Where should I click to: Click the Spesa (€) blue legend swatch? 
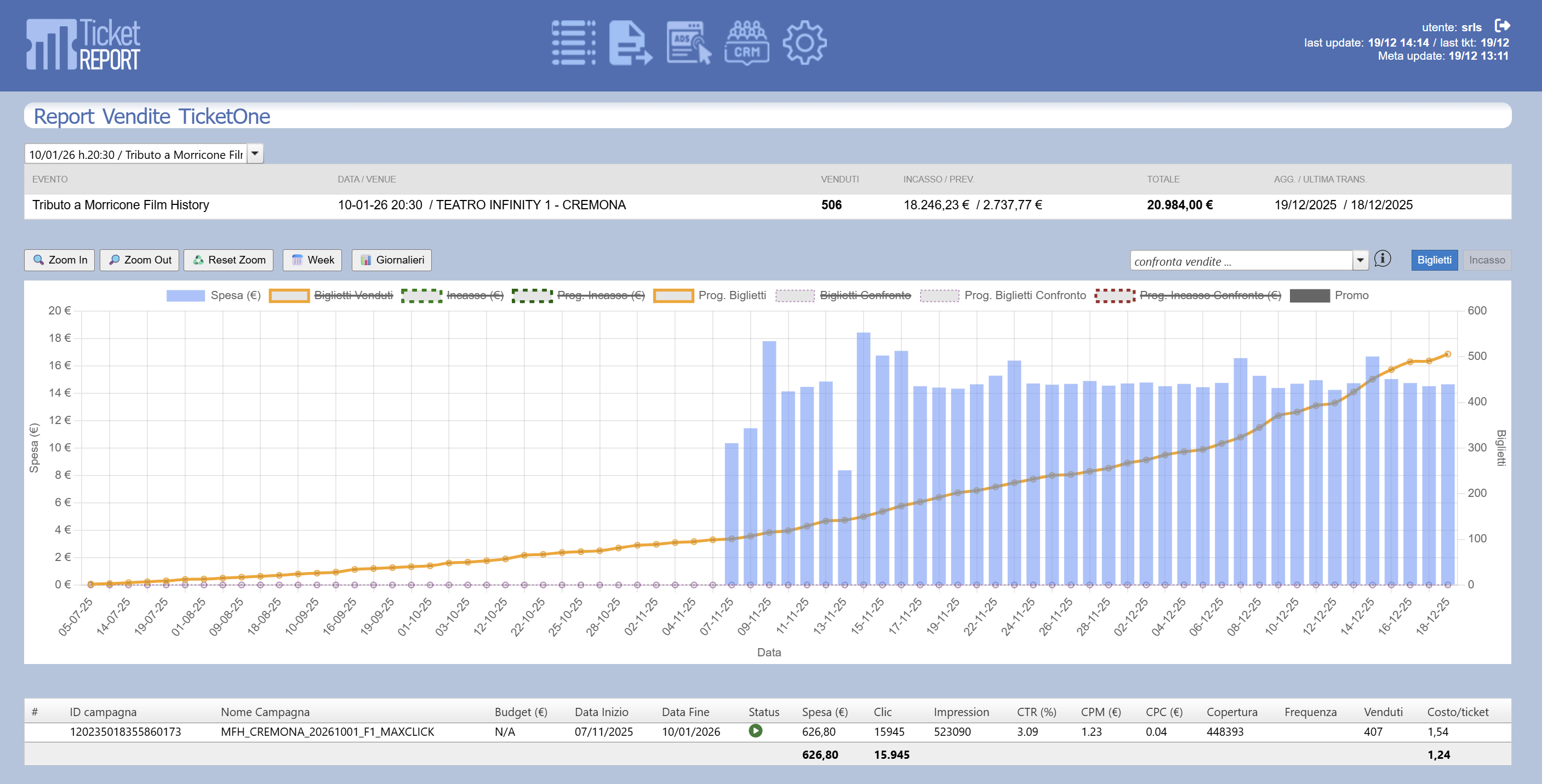point(186,295)
